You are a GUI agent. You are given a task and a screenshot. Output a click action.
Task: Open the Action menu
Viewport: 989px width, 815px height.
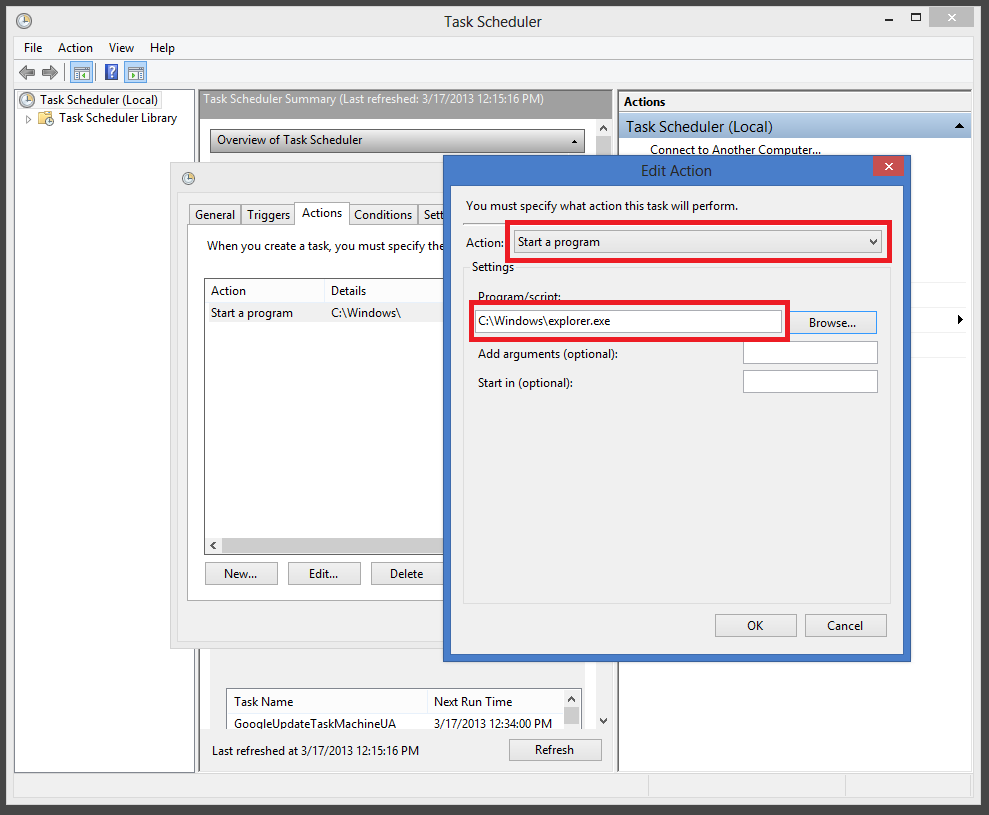click(75, 47)
